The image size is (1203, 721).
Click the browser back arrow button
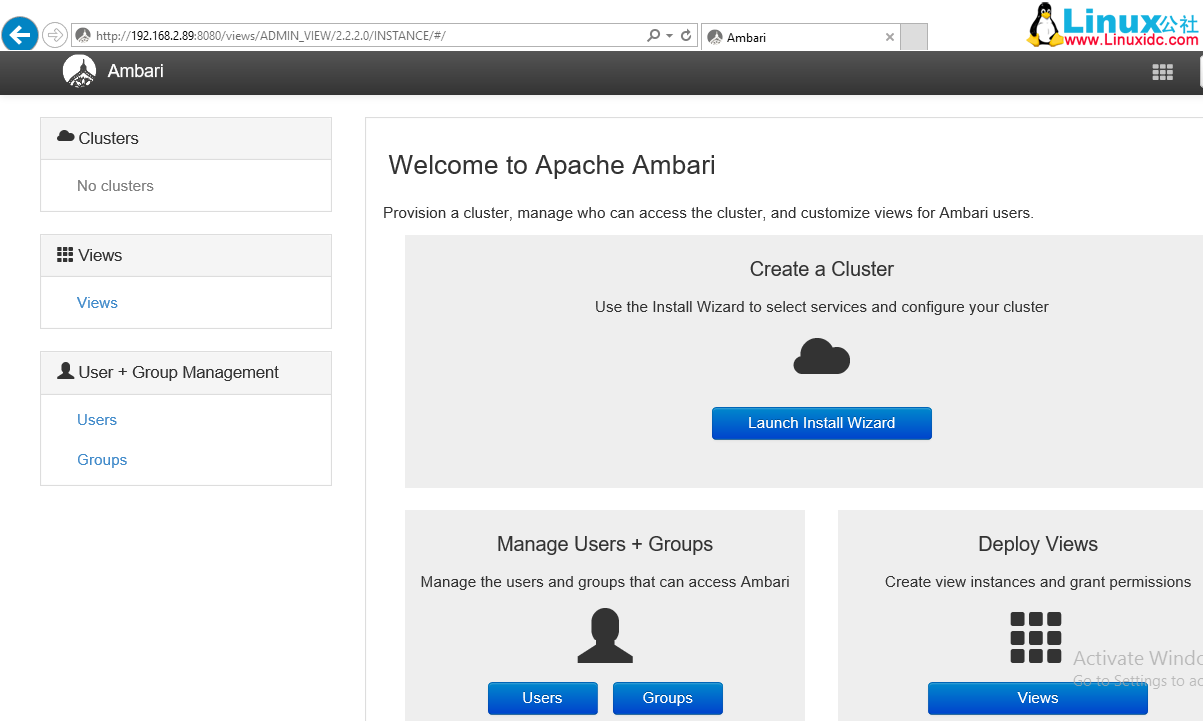(x=20, y=35)
